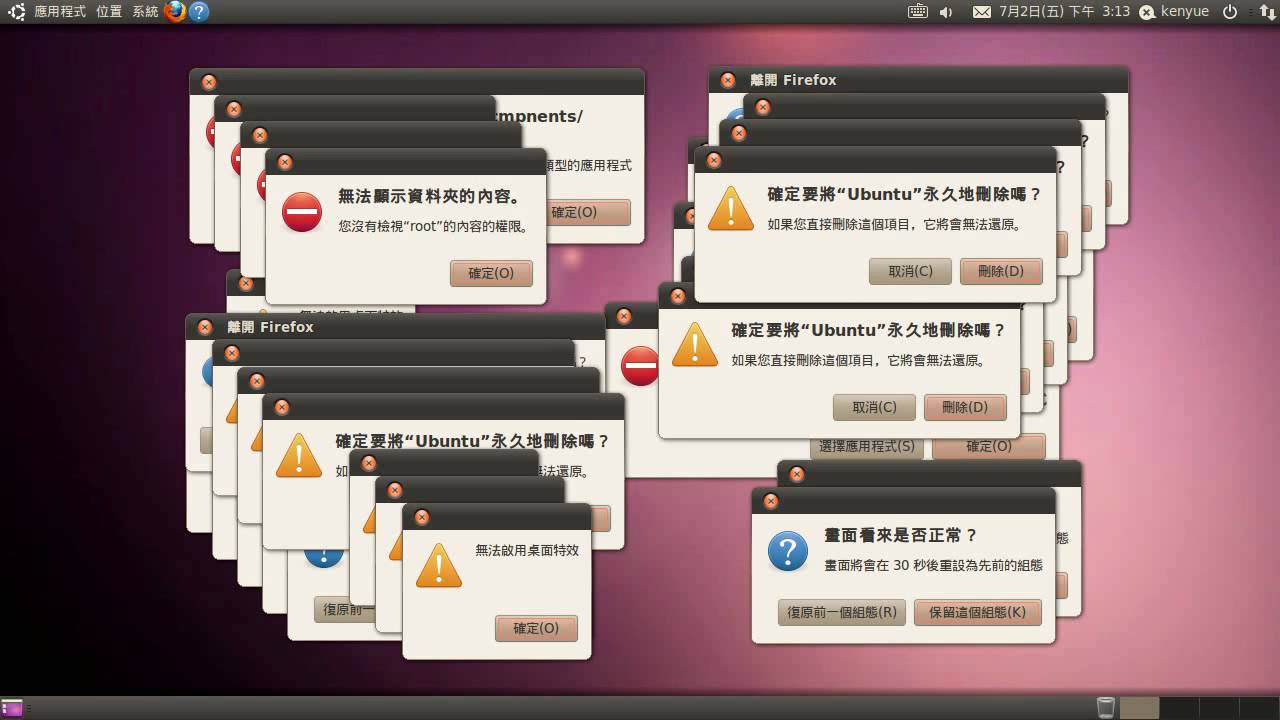Click the warning icon in 無法啟用桌面特效 dialog
Image resolution: width=1280 pixels, height=720 pixels.
pyautogui.click(x=438, y=566)
